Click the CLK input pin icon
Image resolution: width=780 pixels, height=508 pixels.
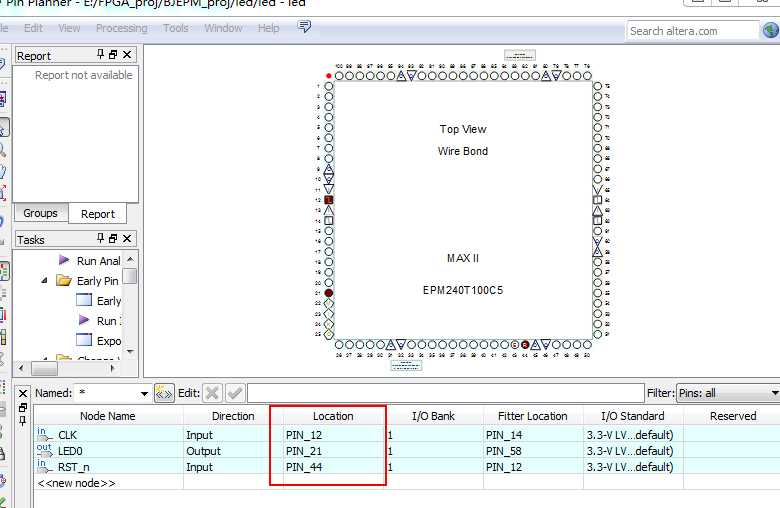(44, 434)
